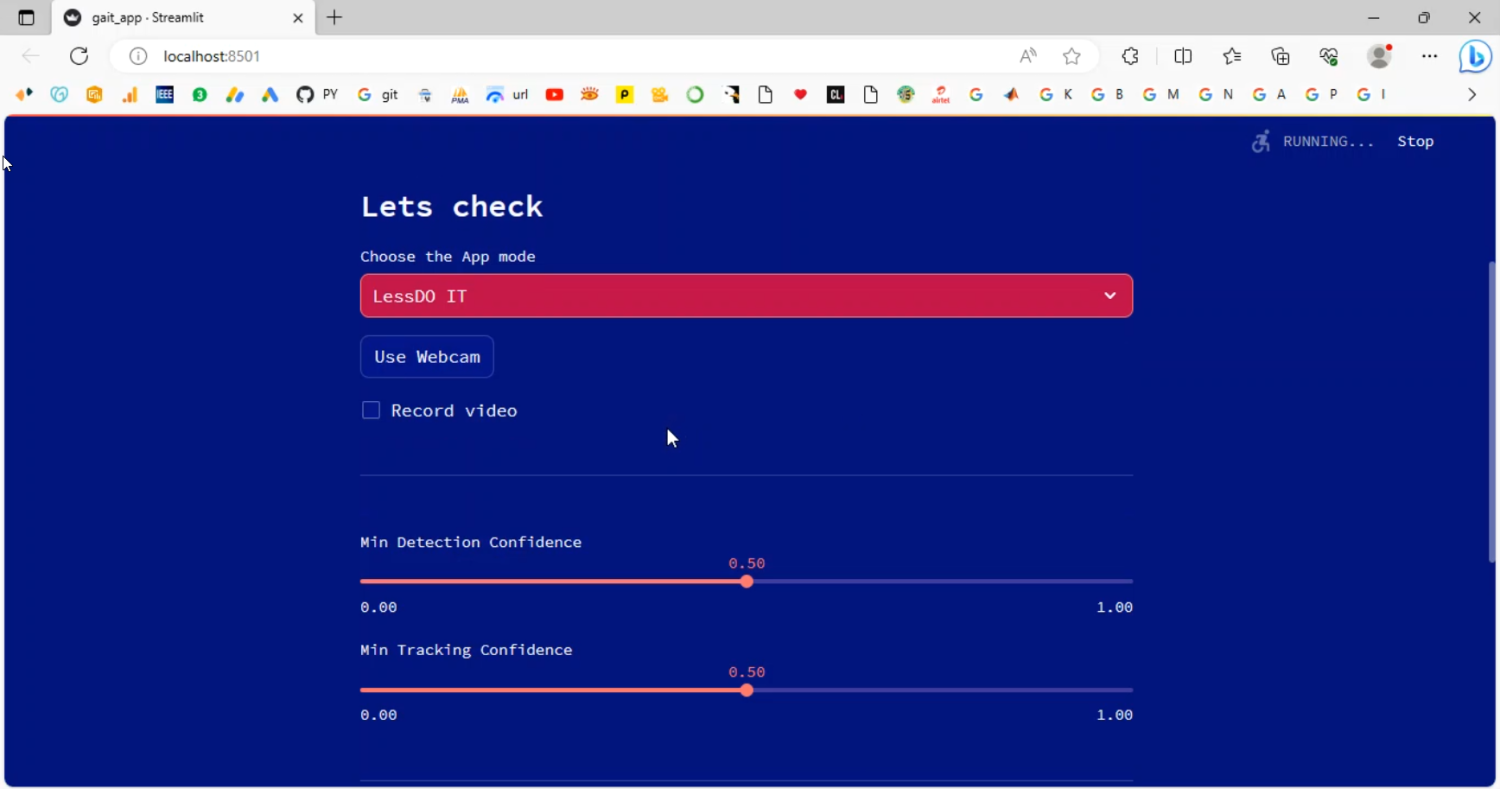
Task: Open the Google Ads bookmark
Action: (x=270, y=95)
